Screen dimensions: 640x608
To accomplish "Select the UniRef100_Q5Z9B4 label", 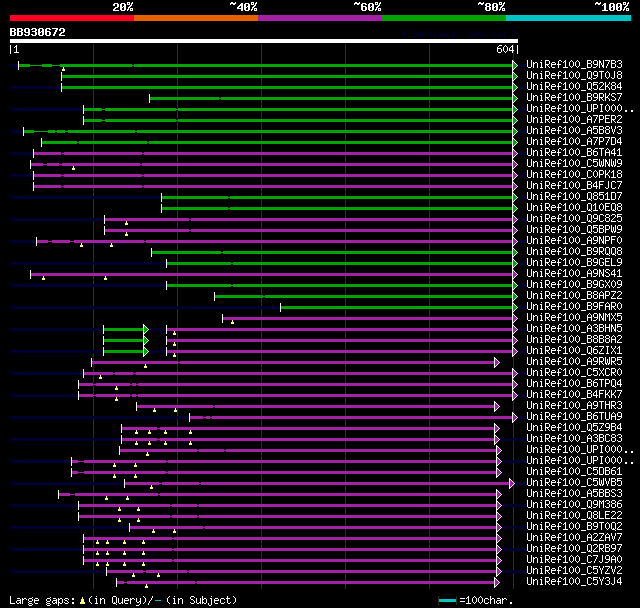I will [x=574, y=428].
